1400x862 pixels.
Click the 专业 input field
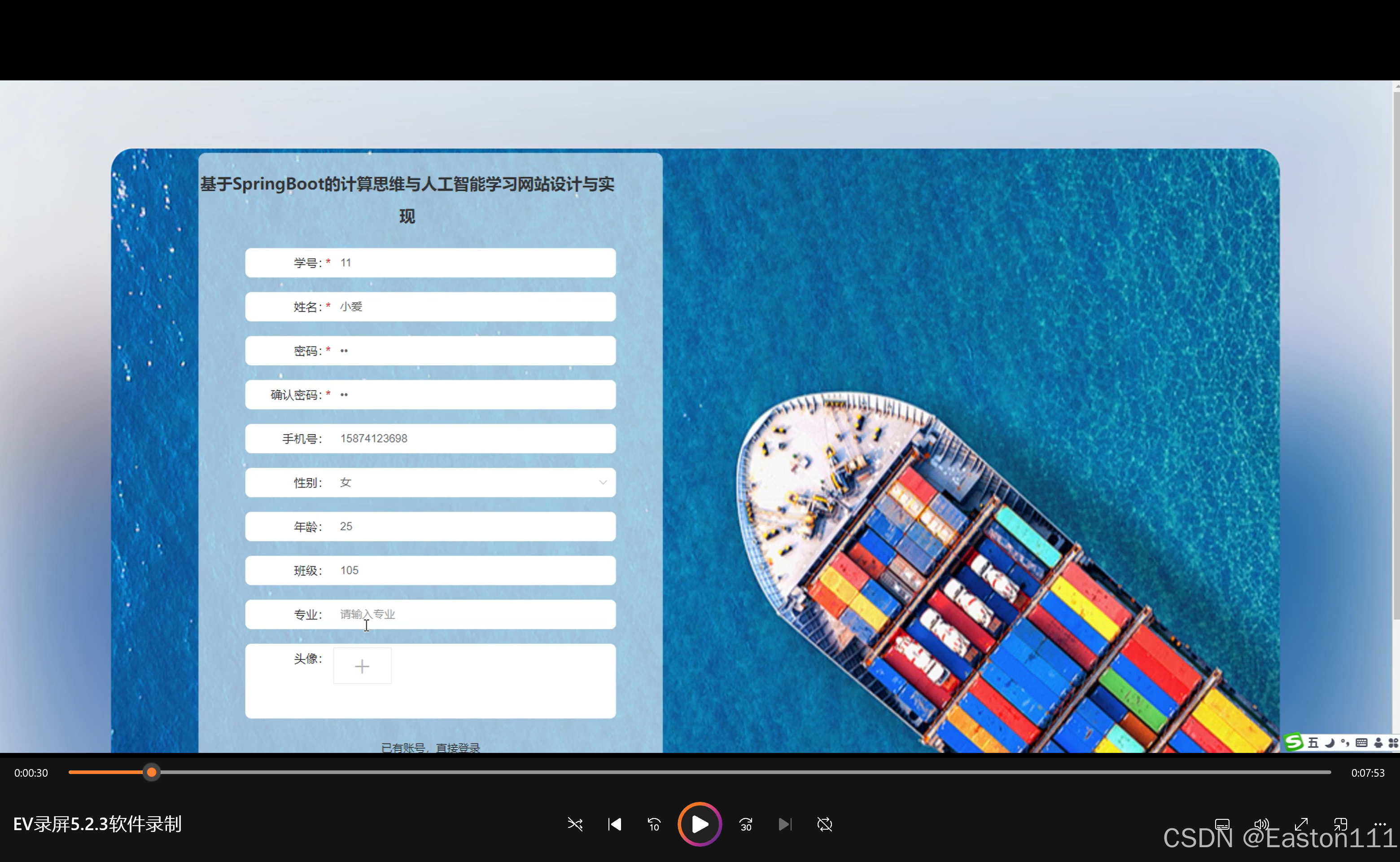(430, 614)
